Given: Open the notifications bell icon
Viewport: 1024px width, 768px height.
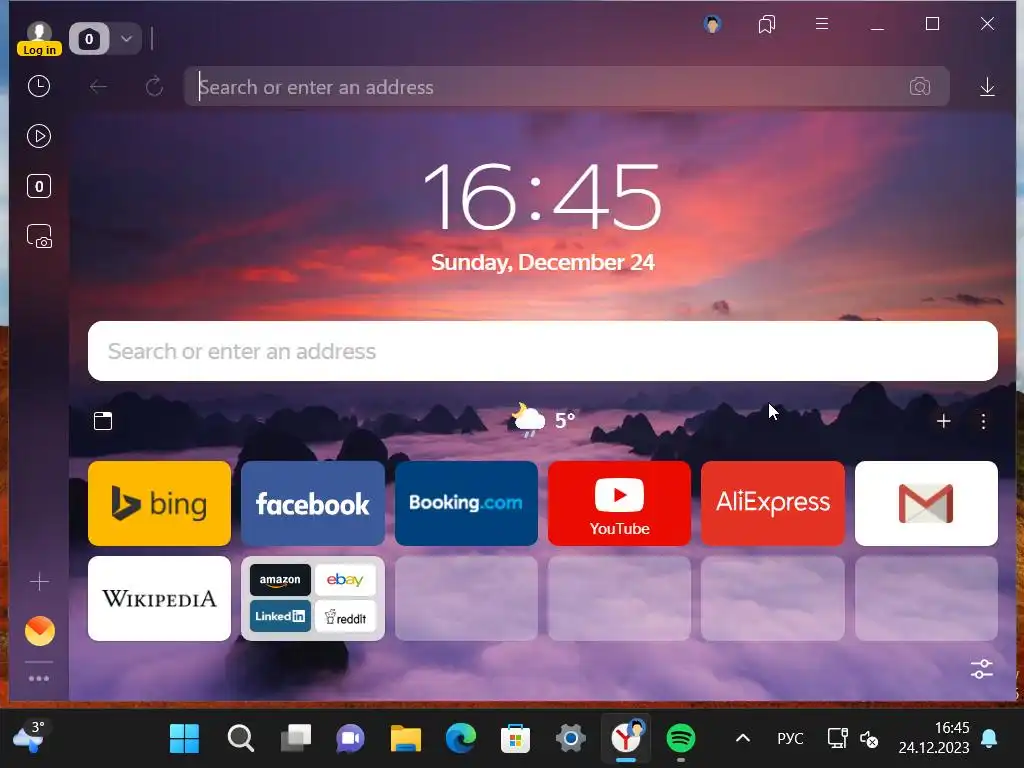Looking at the screenshot, I should point(989,739).
